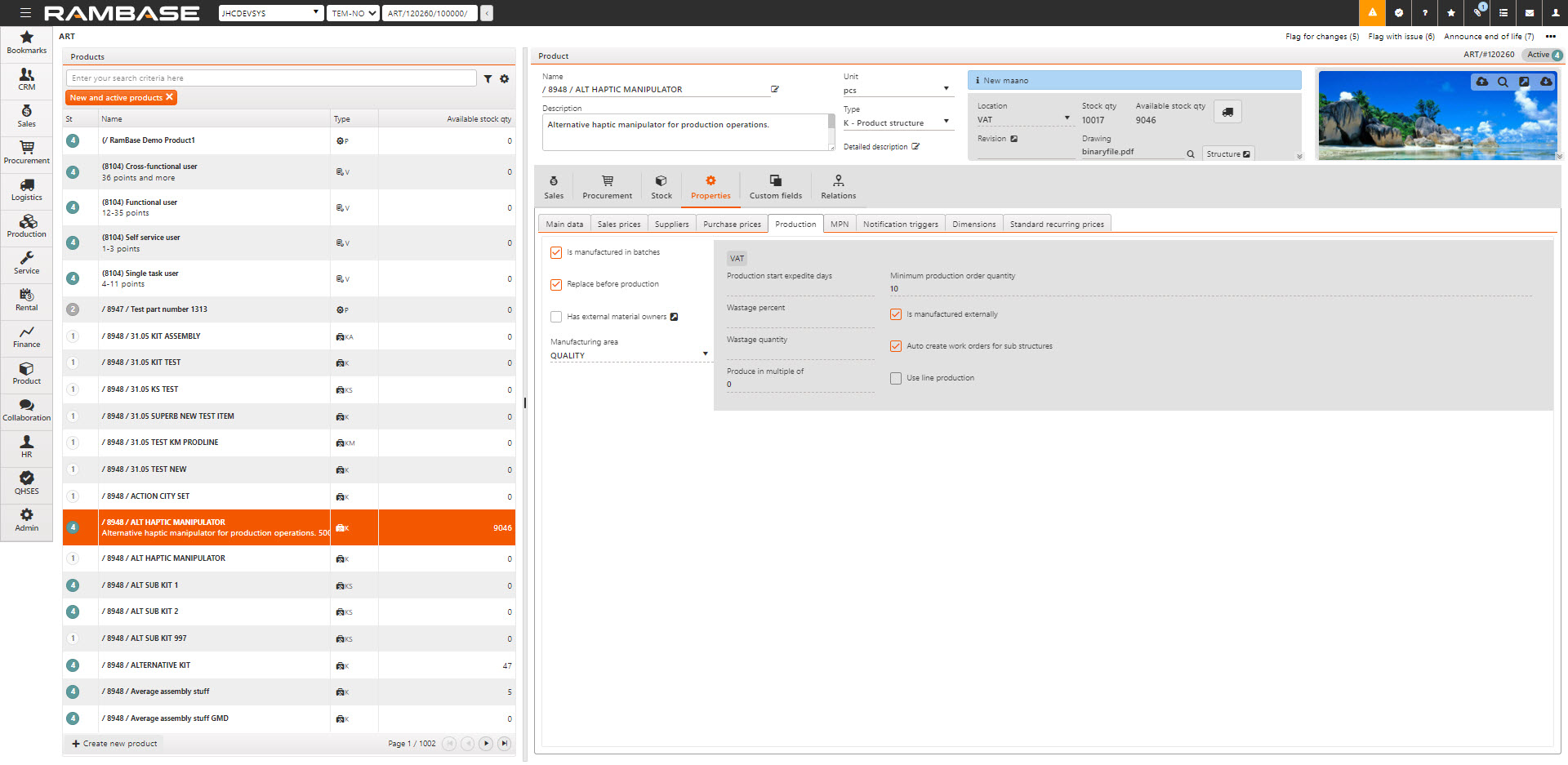Toggle 'Is manufactured in batches' checkbox
The width and height of the screenshot is (1568, 765).
[556, 253]
